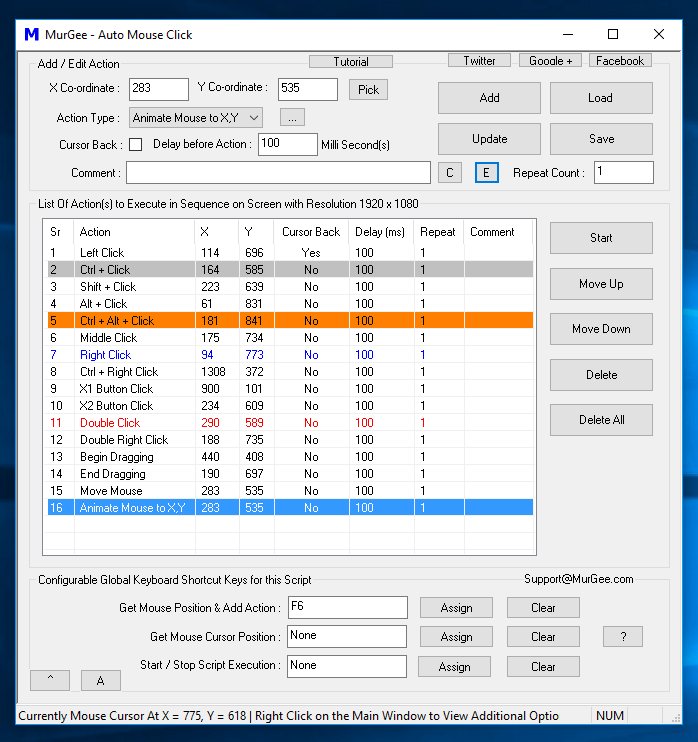
Task: Select the red Double Click row
Action: [290, 423]
